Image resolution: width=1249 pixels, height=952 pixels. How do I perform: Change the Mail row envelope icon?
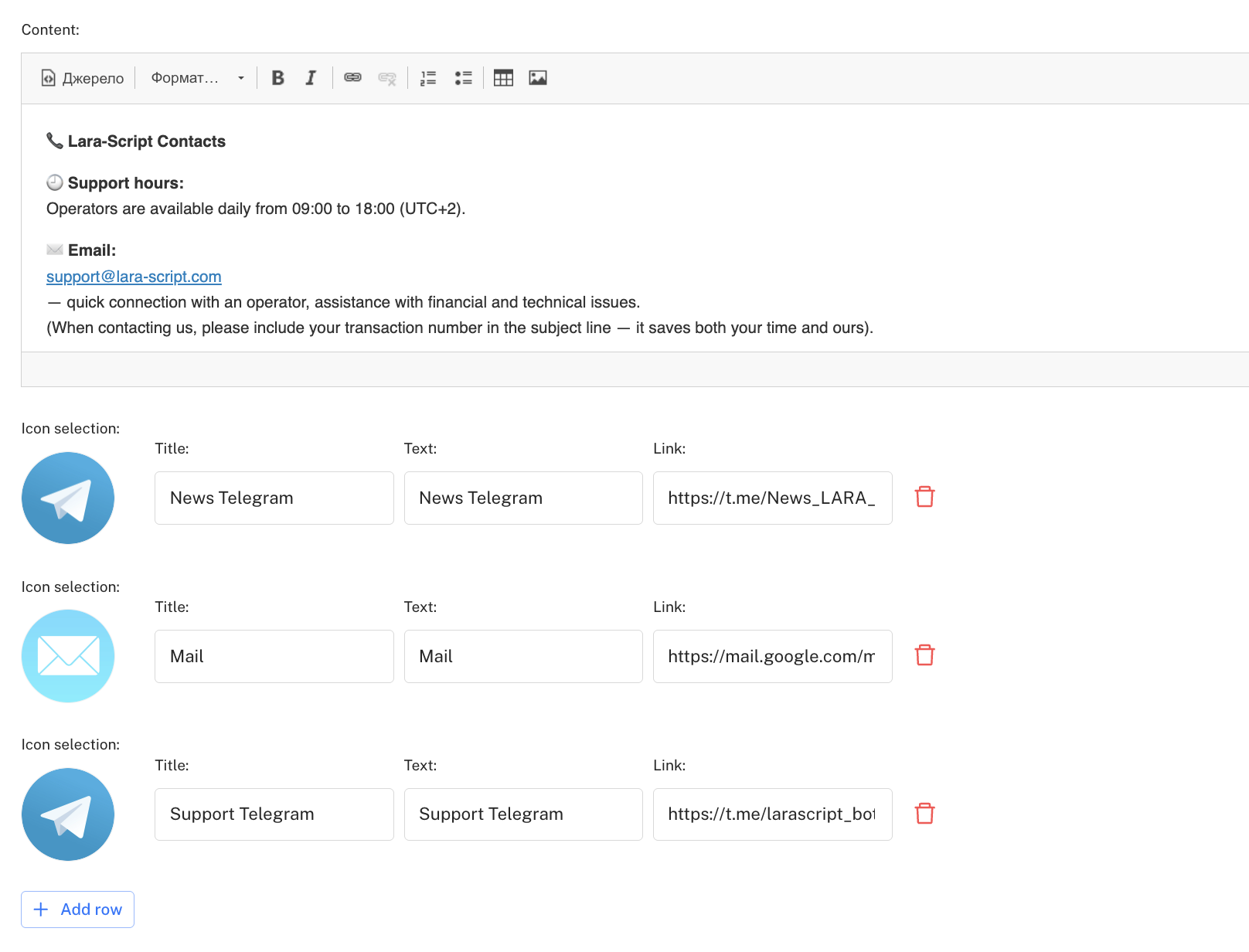click(x=68, y=656)
